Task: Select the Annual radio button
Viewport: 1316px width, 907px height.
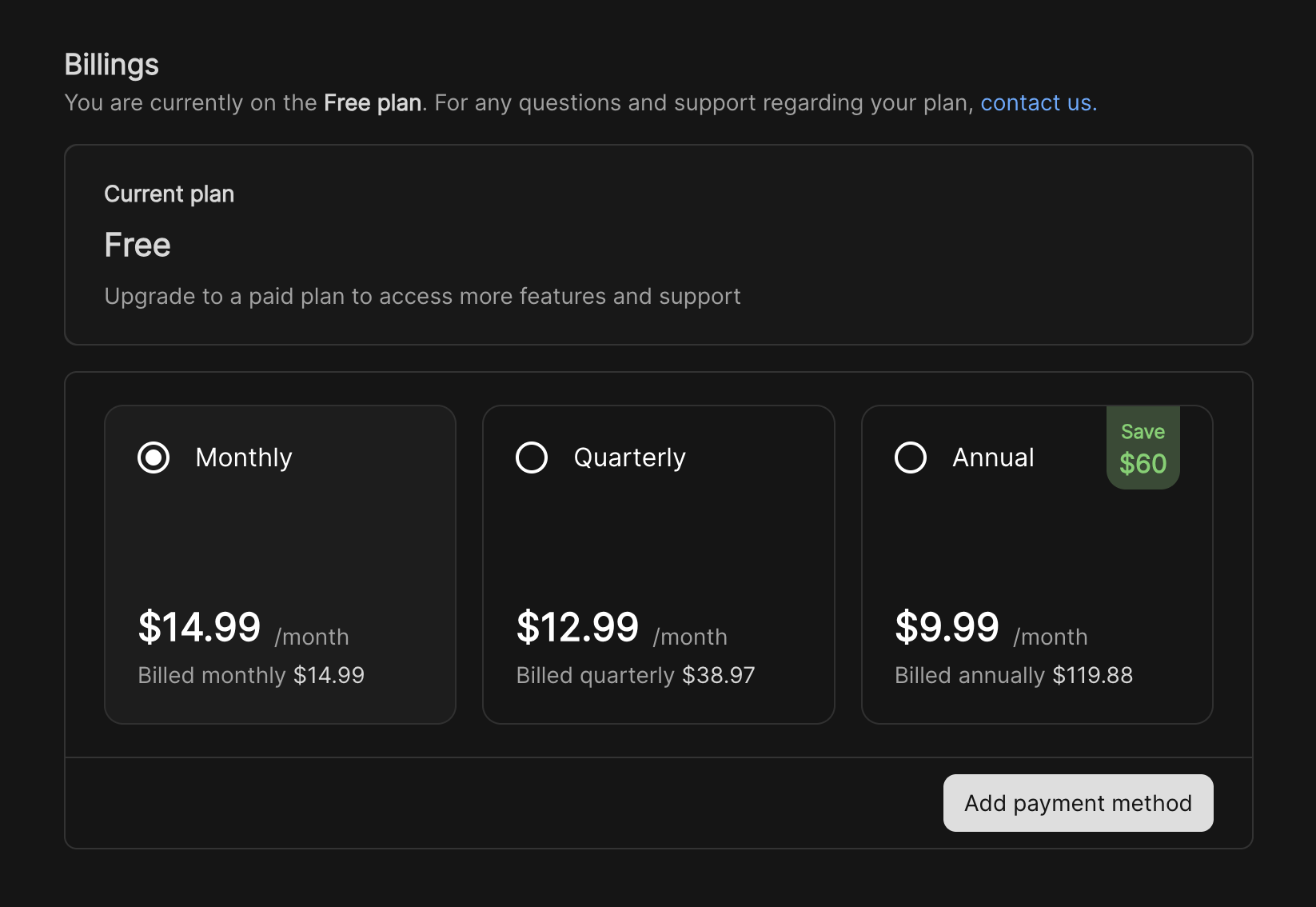Action: click(911, 457)
